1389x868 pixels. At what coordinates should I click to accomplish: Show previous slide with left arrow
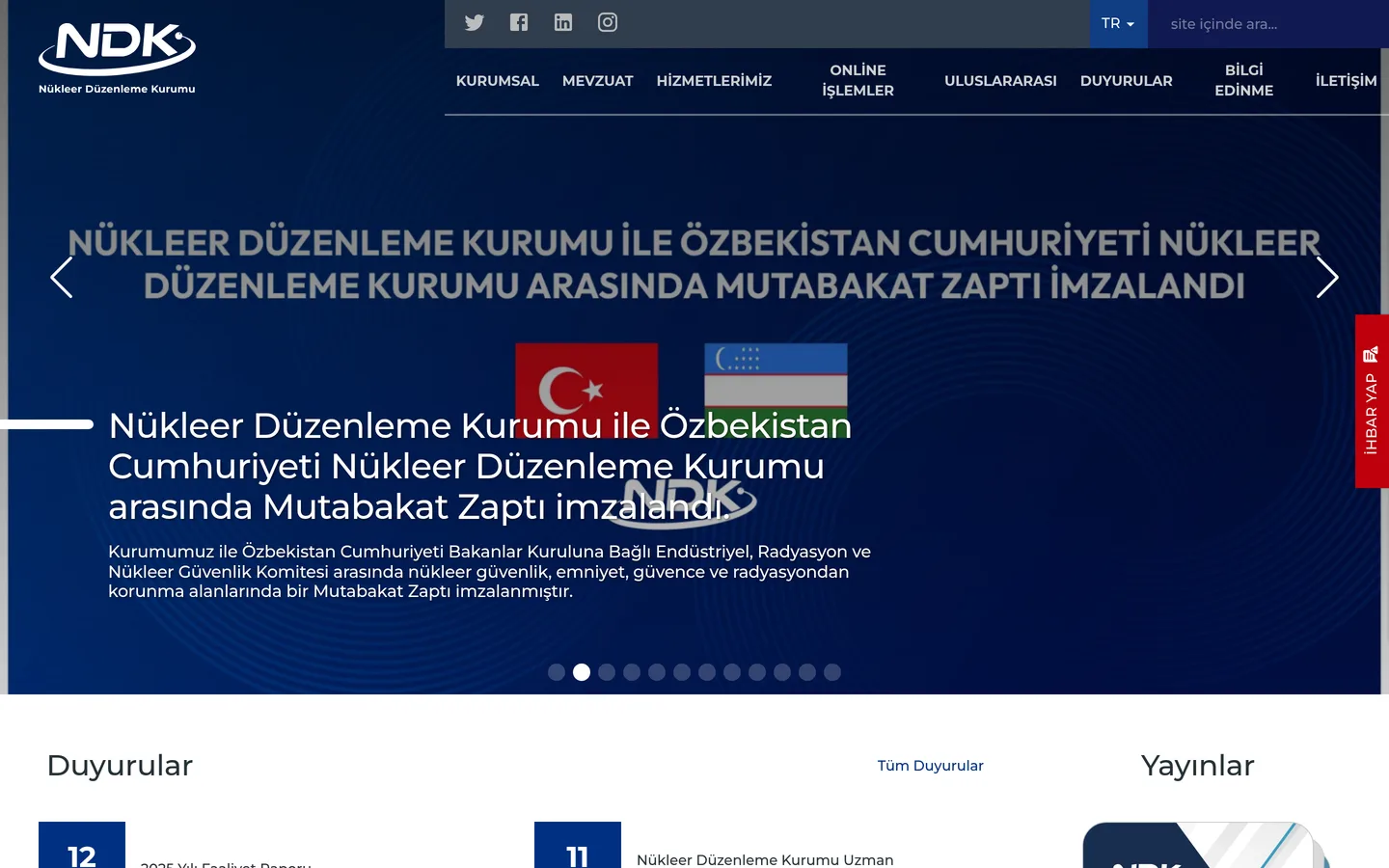[x=62, y=278]
